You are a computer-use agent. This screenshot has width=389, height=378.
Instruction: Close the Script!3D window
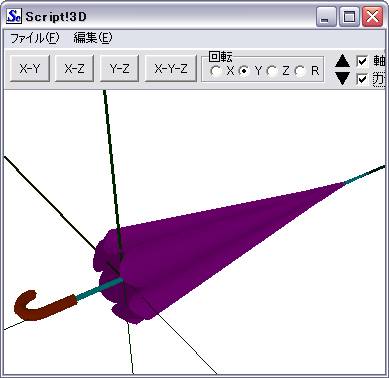372,17
